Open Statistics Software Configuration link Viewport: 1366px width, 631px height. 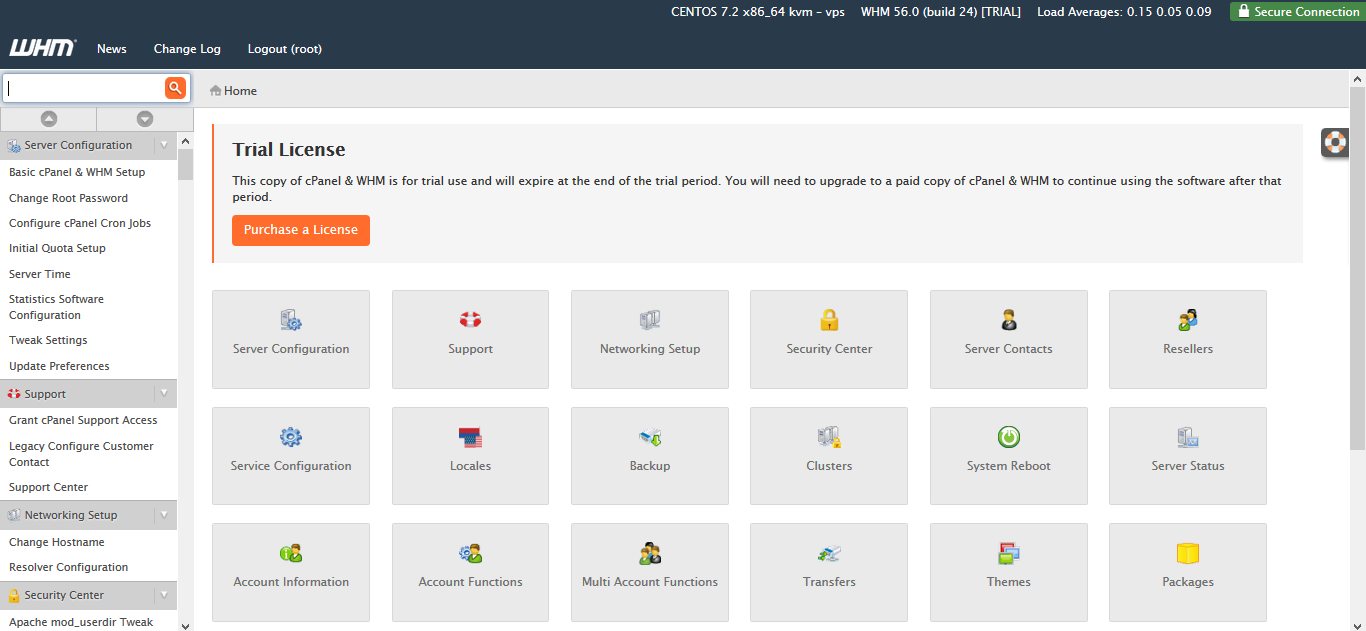click(56, 307)
